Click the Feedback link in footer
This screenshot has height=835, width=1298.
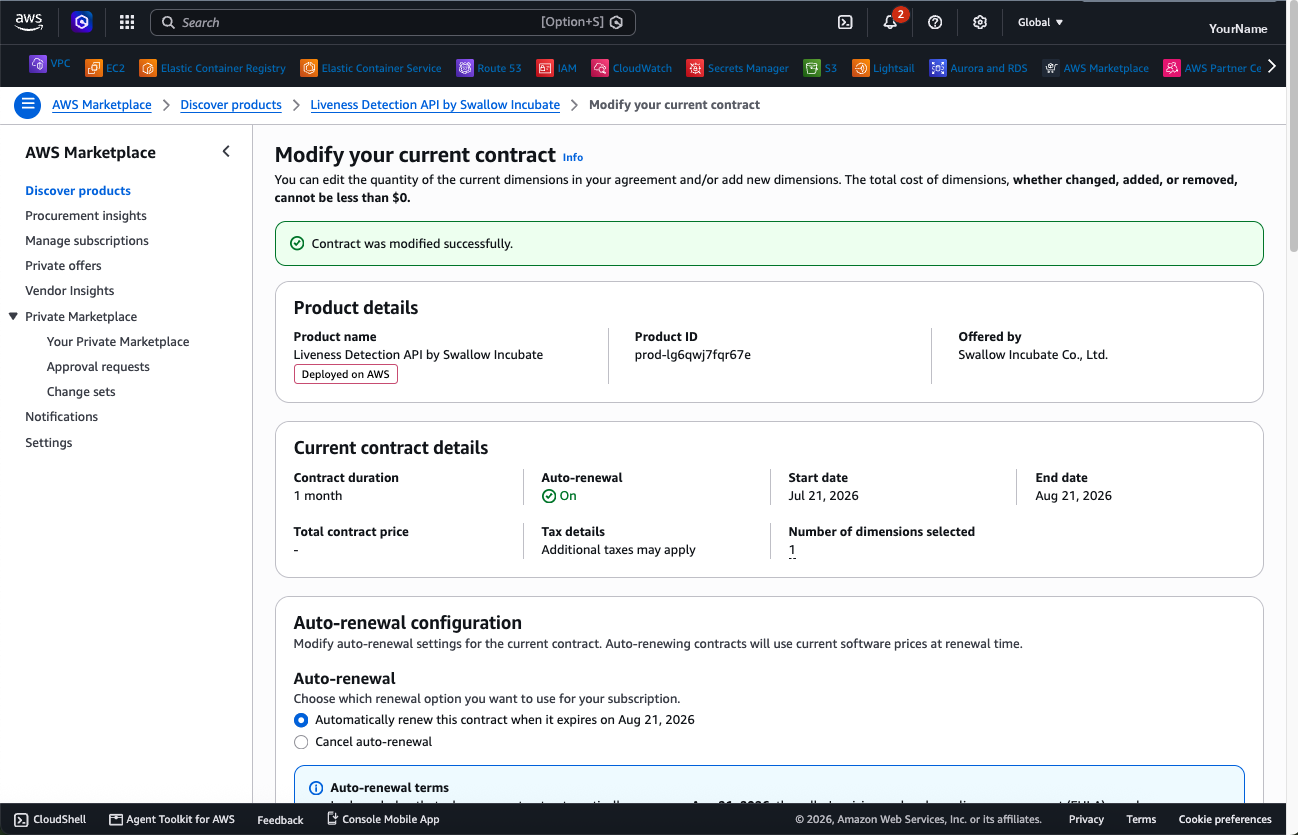click(x=280, y=820)
